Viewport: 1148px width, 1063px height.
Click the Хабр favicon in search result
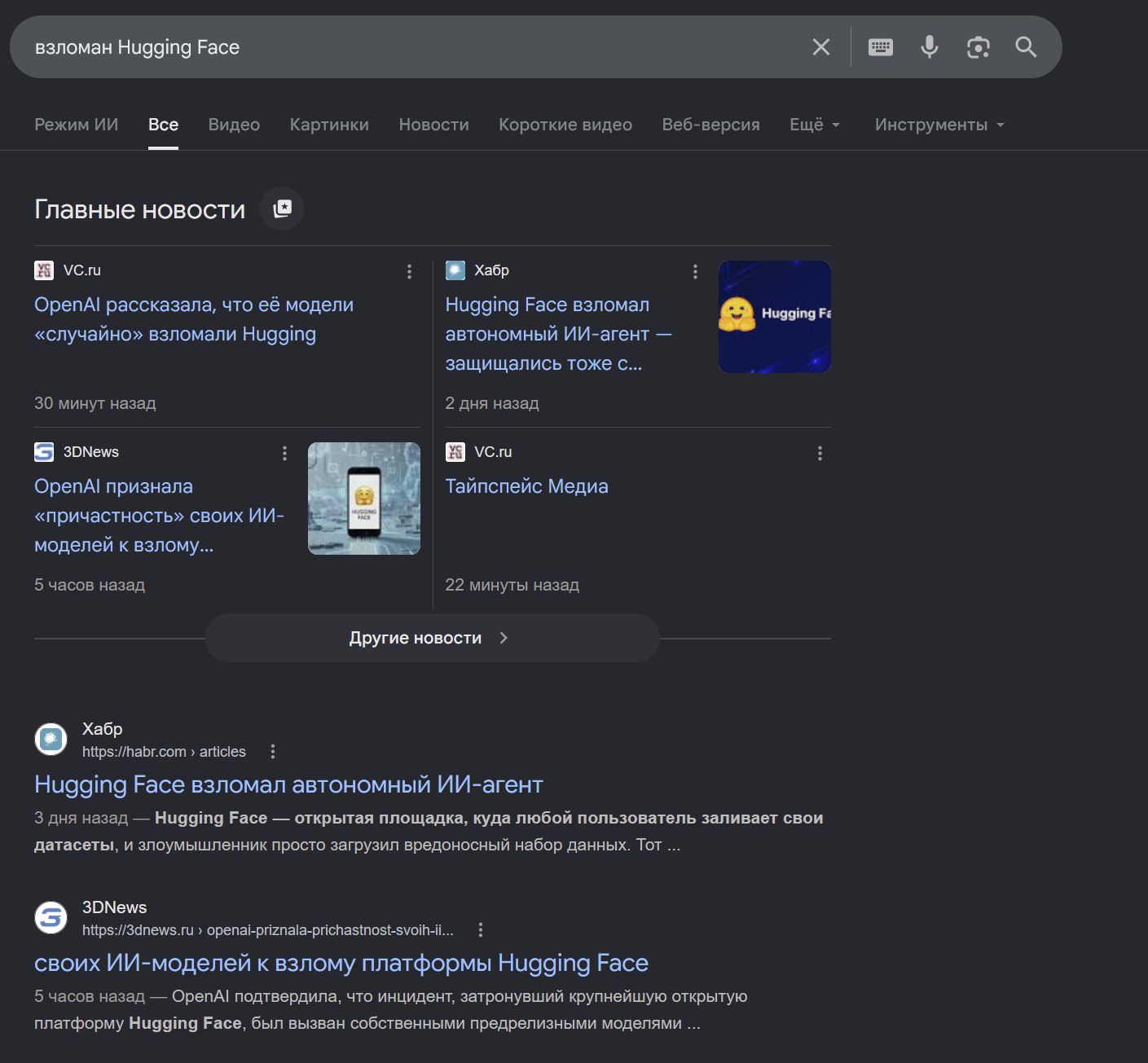pyautogui.click(x=51, y=739)
